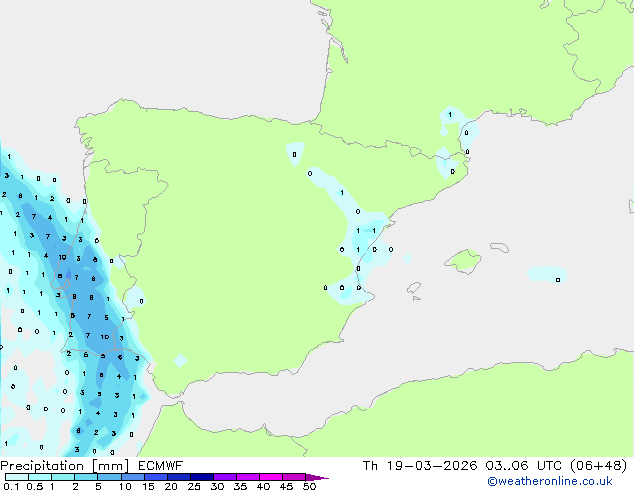Click the '40' legend scale label
The width and height of the screenshot is (634, 490).
coord(263,486)
